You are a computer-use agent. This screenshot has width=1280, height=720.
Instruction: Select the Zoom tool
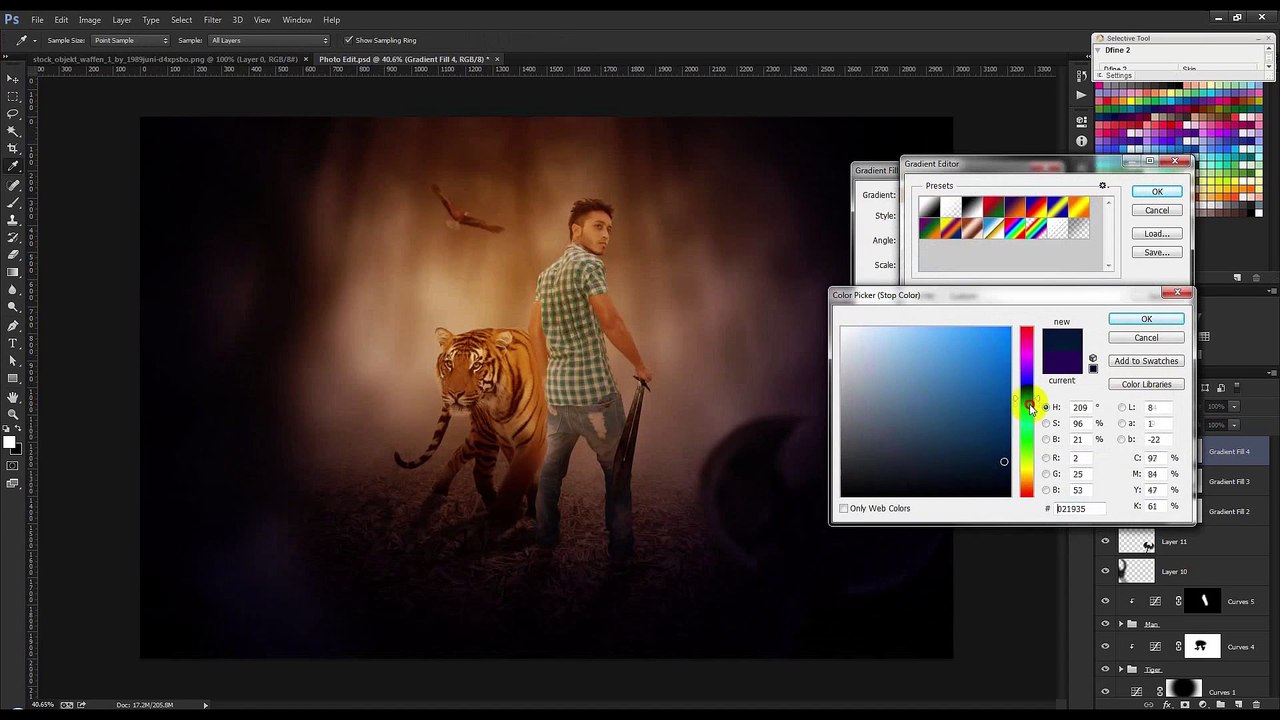tap(13, 414)
